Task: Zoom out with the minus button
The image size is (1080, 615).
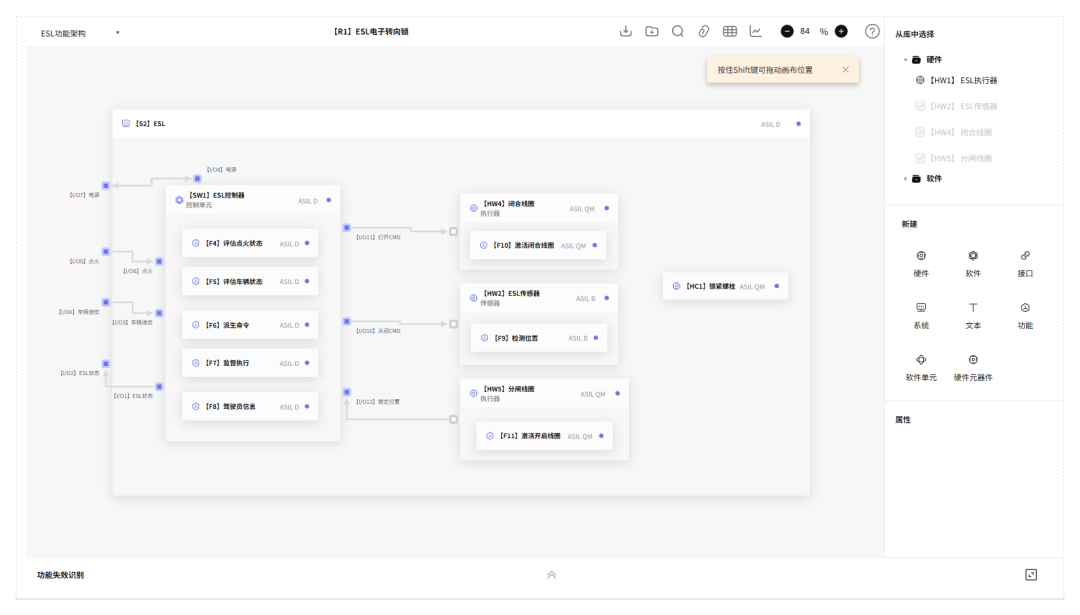Action: tap(787, 31)
